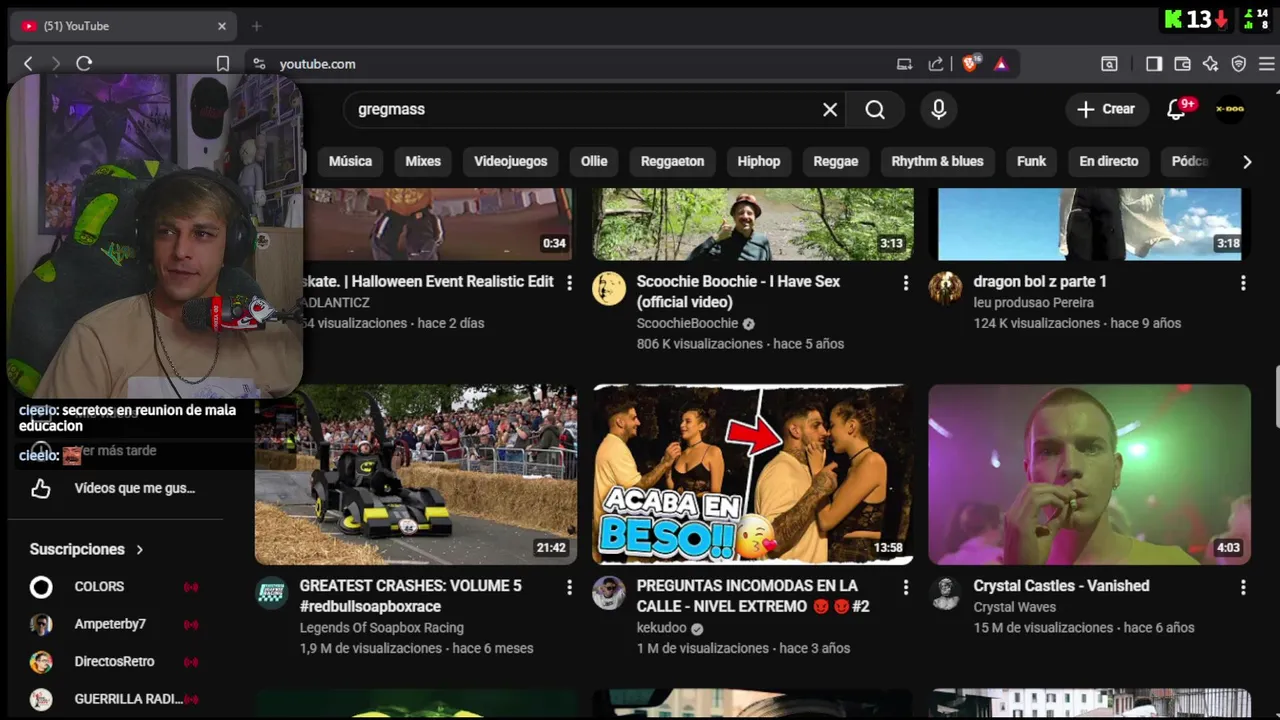The image size is (1280, 720).
Task: Click Ieu produsao Pereira channel name
Action: (1033, 302)
